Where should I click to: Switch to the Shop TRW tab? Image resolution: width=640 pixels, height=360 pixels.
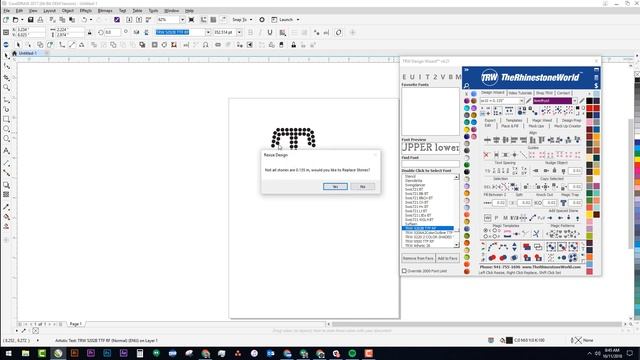tap(544, 93)
